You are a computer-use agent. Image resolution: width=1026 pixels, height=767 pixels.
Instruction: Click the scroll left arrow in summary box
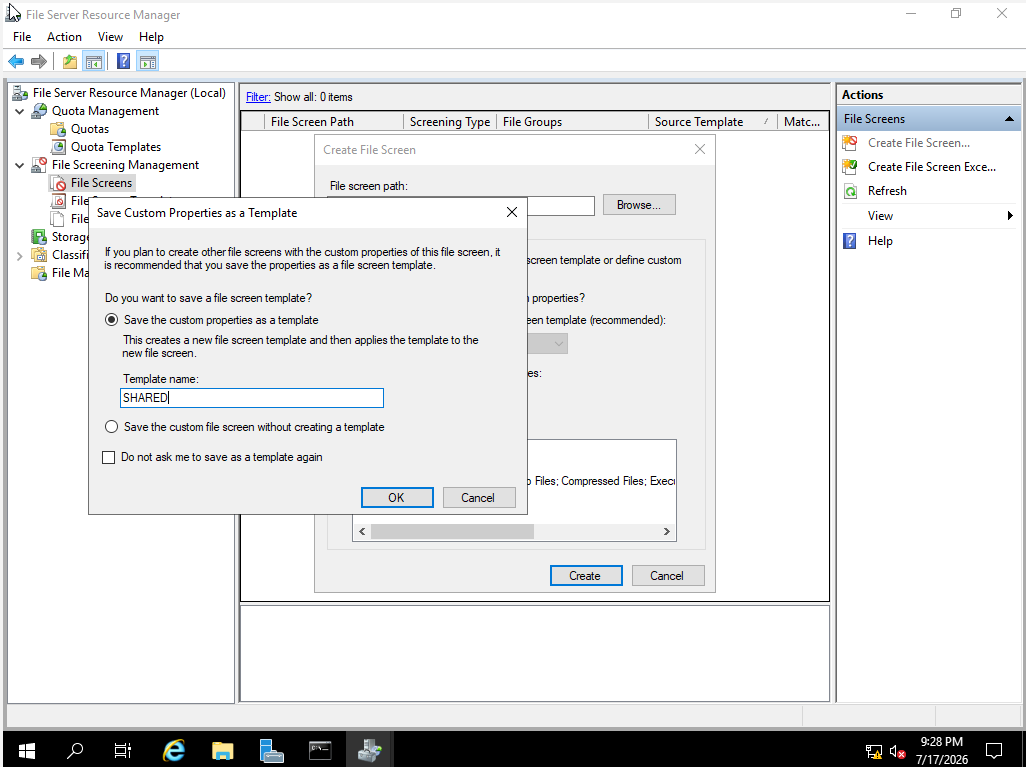coord(362,531)
